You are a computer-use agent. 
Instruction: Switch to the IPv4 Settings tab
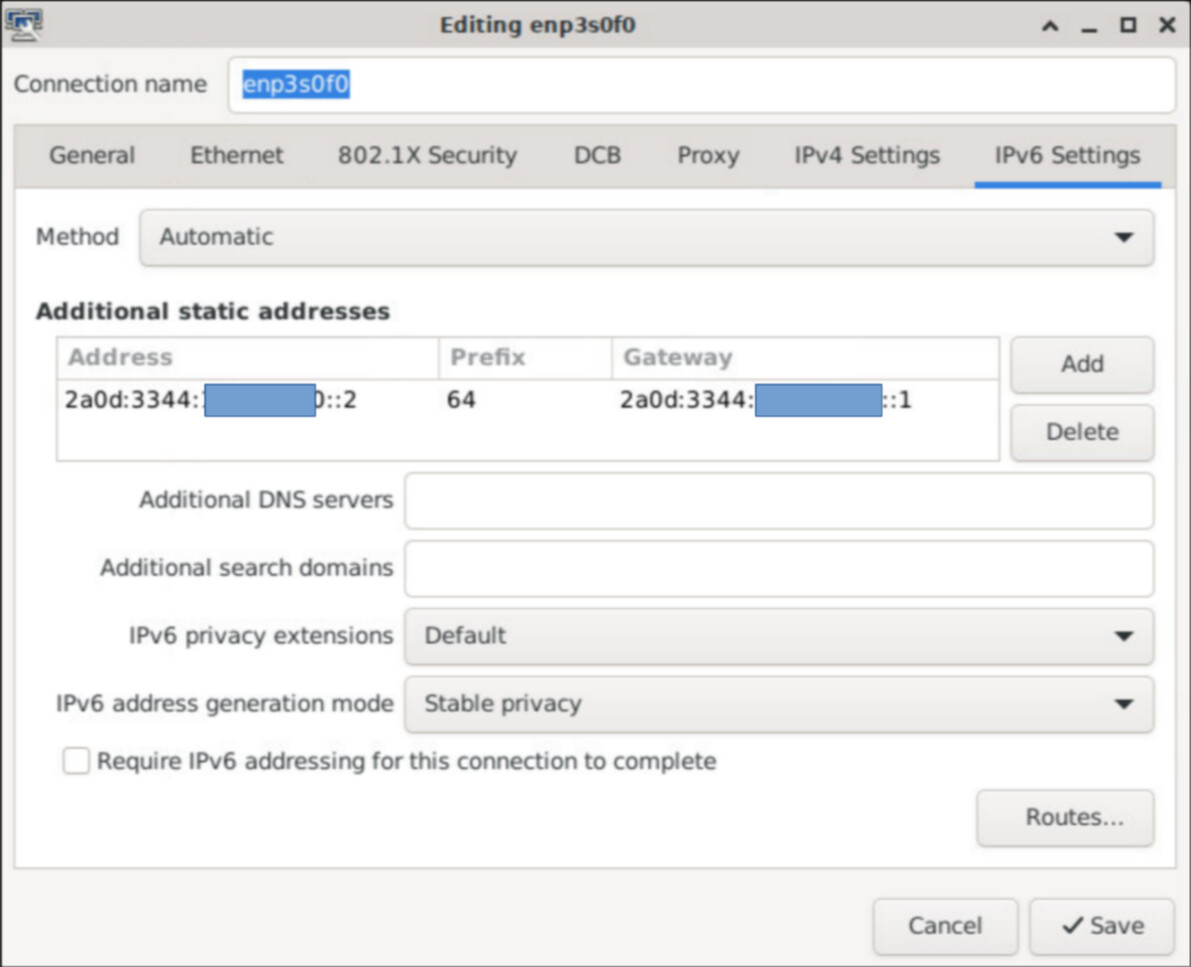pyautogui.click(x=865, y=156)
